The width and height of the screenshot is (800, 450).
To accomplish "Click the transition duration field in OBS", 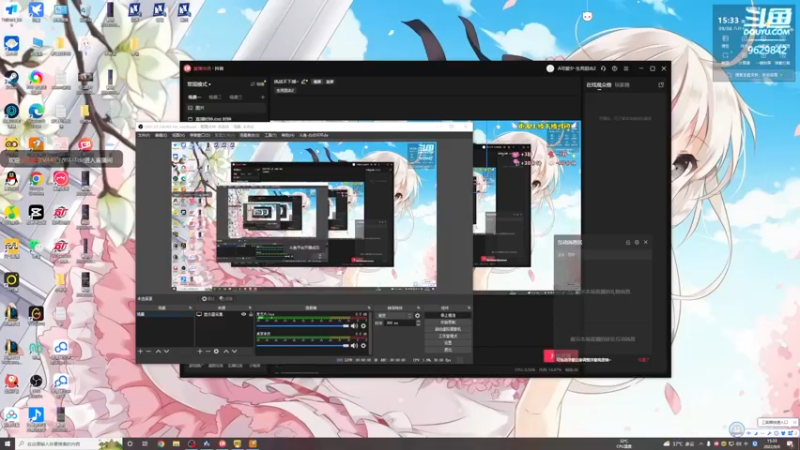I will pyautogui.click(x=400, y=323).
